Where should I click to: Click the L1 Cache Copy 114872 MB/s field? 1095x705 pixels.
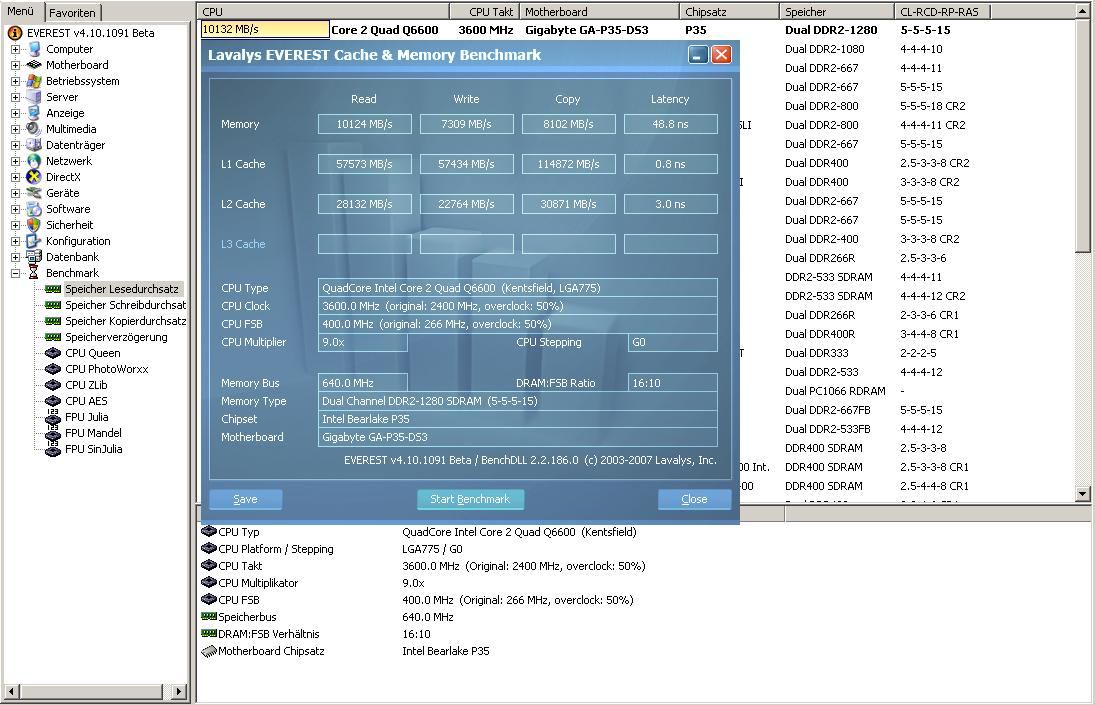click(x=568, y=164)
